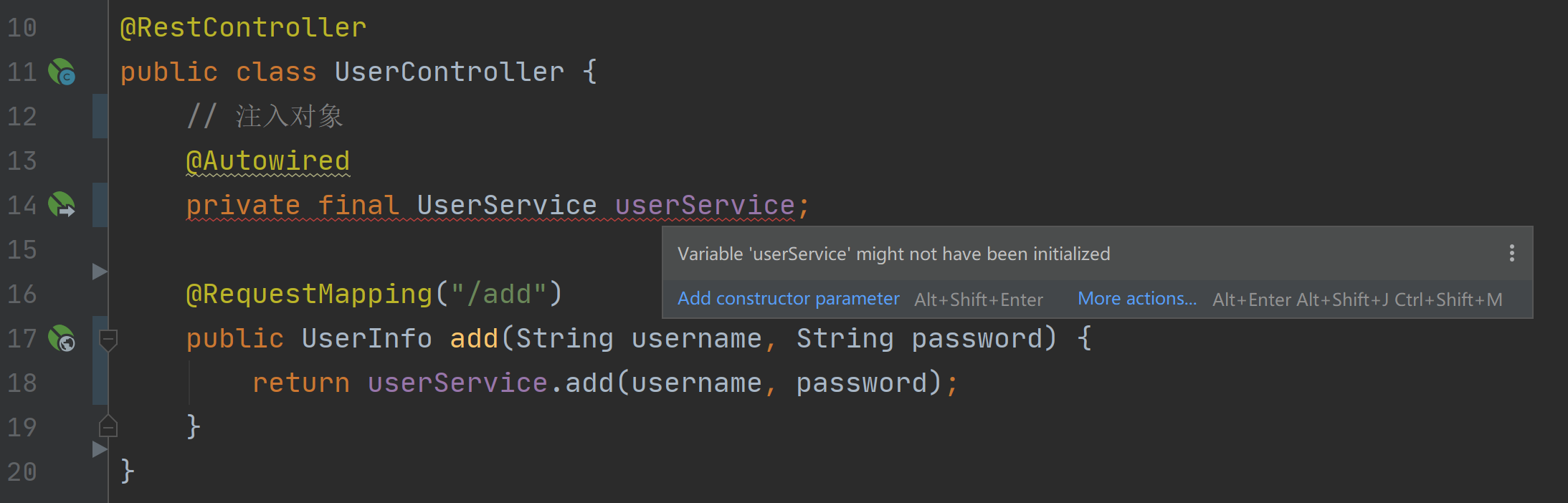Click line number 10 in the gutter
The image size is (1568, 503).
click(22, 28)
